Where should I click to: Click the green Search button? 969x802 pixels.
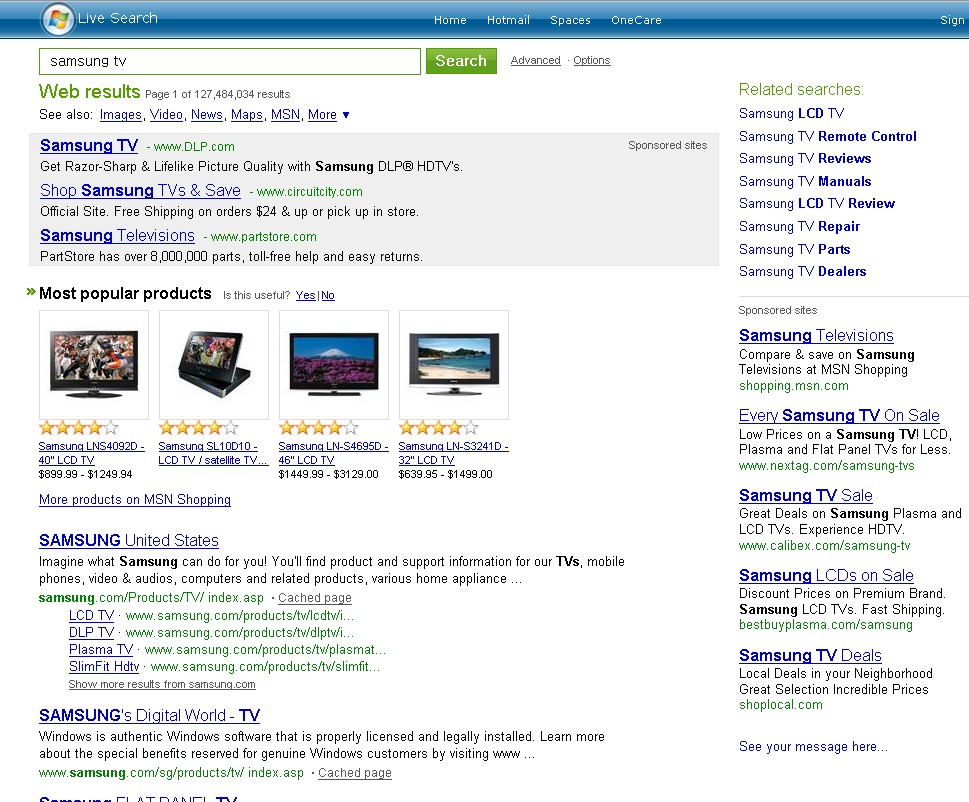(461, 61)
